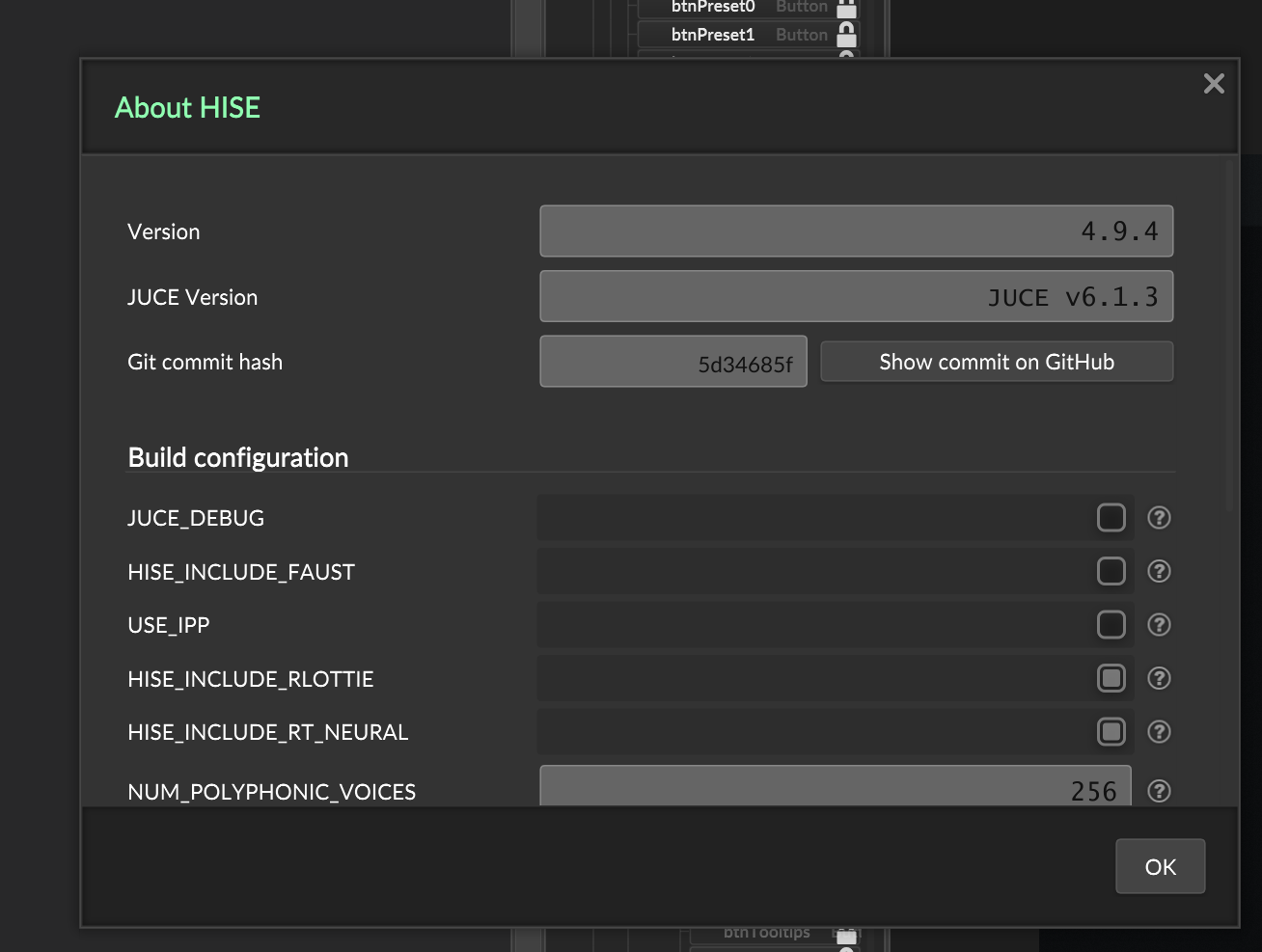Select the NUM_POLYPHONIC_VOICES value field
1262x952 pixels.
(836, 786)
